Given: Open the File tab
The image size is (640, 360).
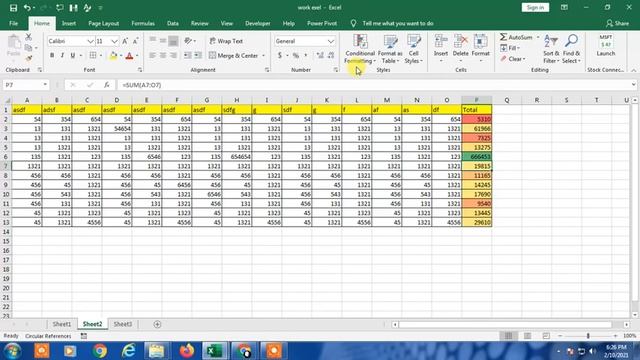Looking at the screenshot, I should pyautogui.click(x=13, y=24).
